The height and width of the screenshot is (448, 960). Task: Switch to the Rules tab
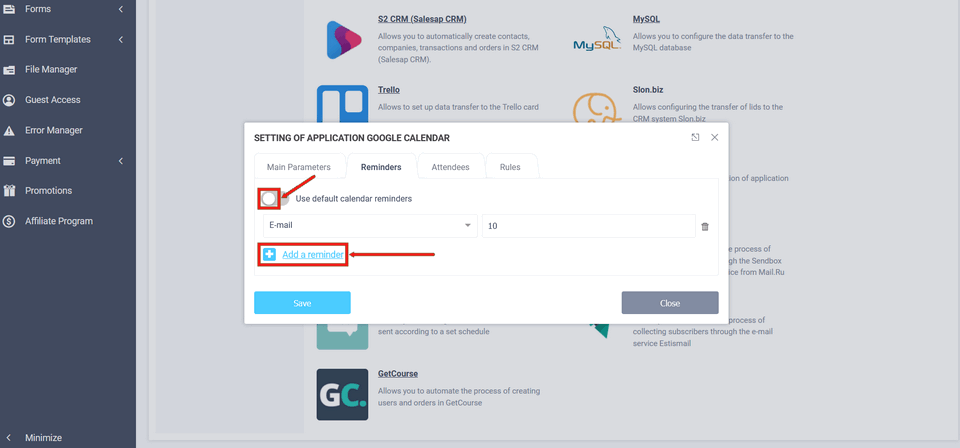510,167
